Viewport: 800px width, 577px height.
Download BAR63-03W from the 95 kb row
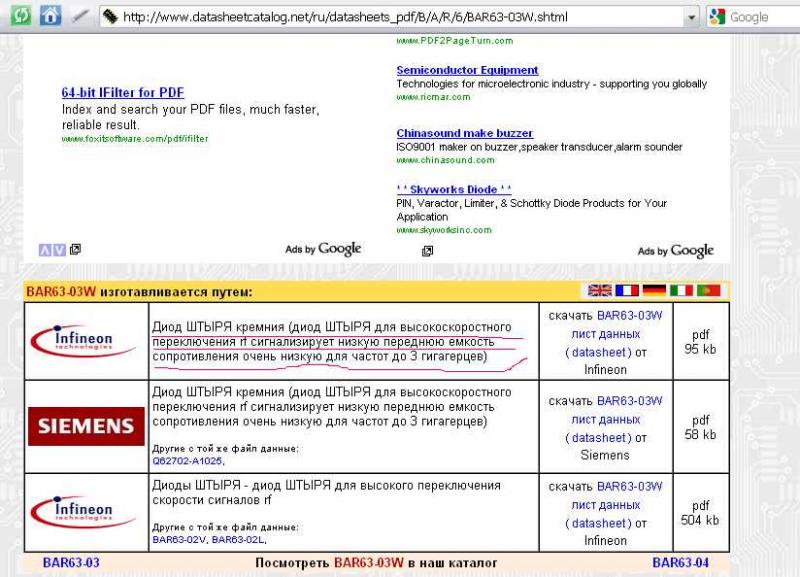click(x=630, y=316)
